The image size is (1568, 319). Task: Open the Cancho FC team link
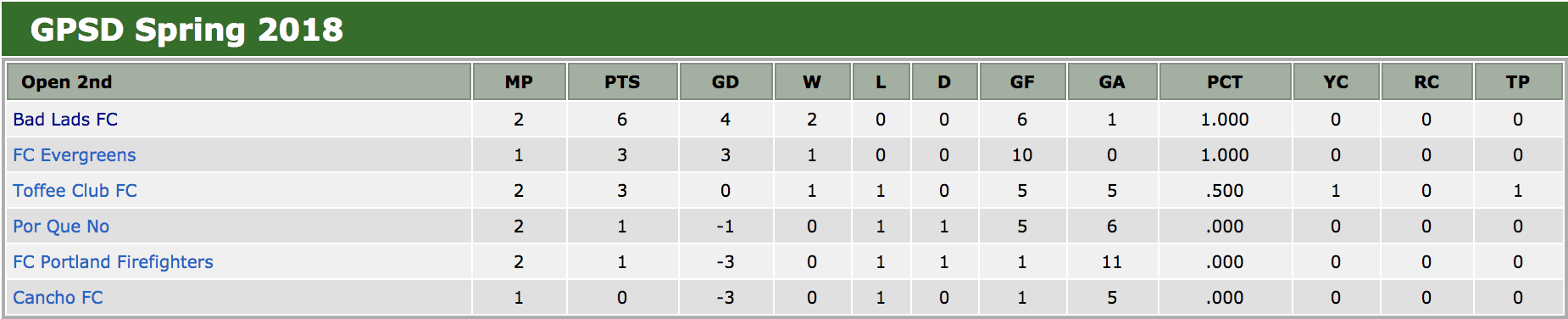click(58, 298)
